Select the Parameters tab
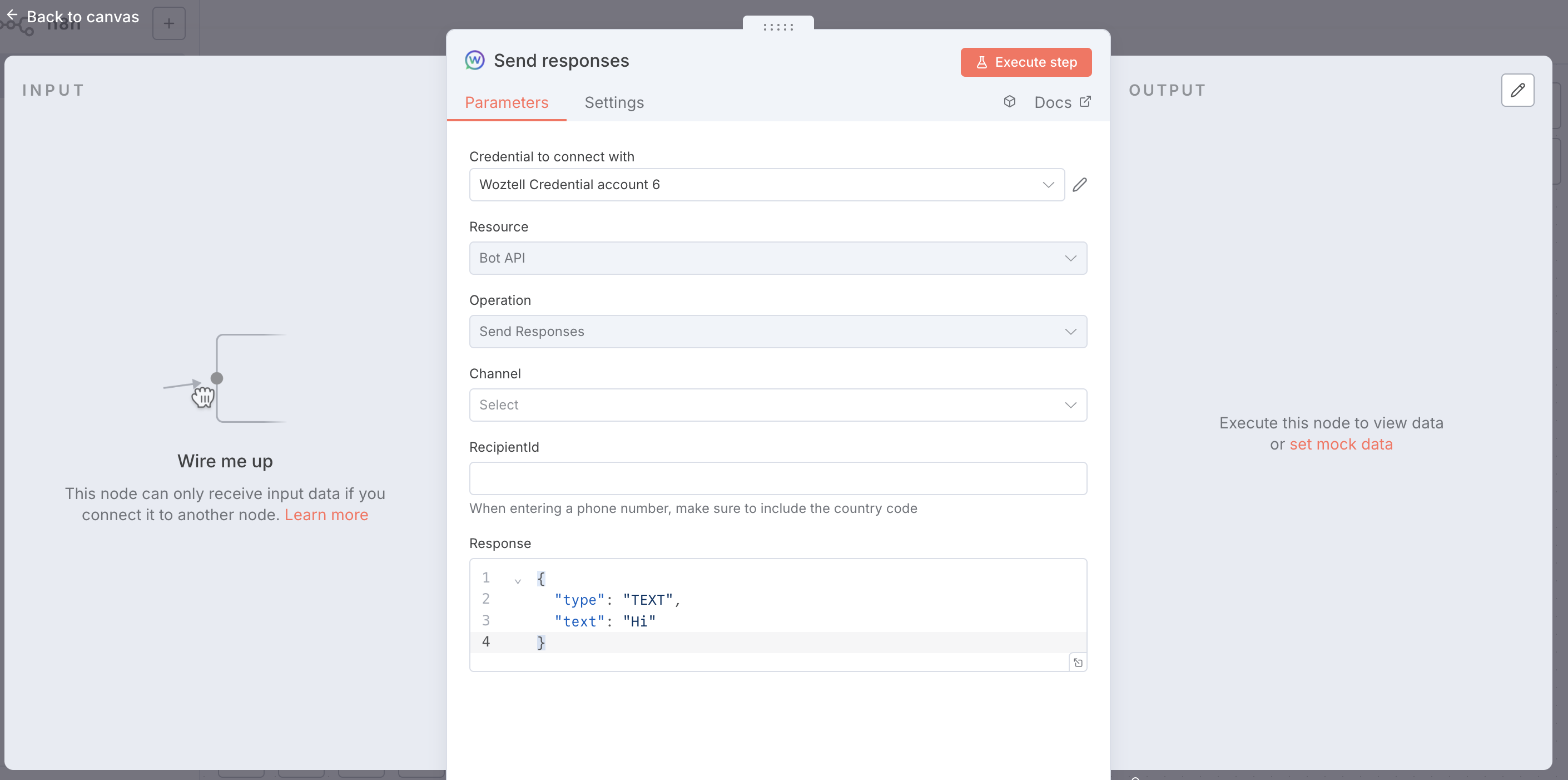Screen dimensions: 1568x780 click(x=507, y=102)
